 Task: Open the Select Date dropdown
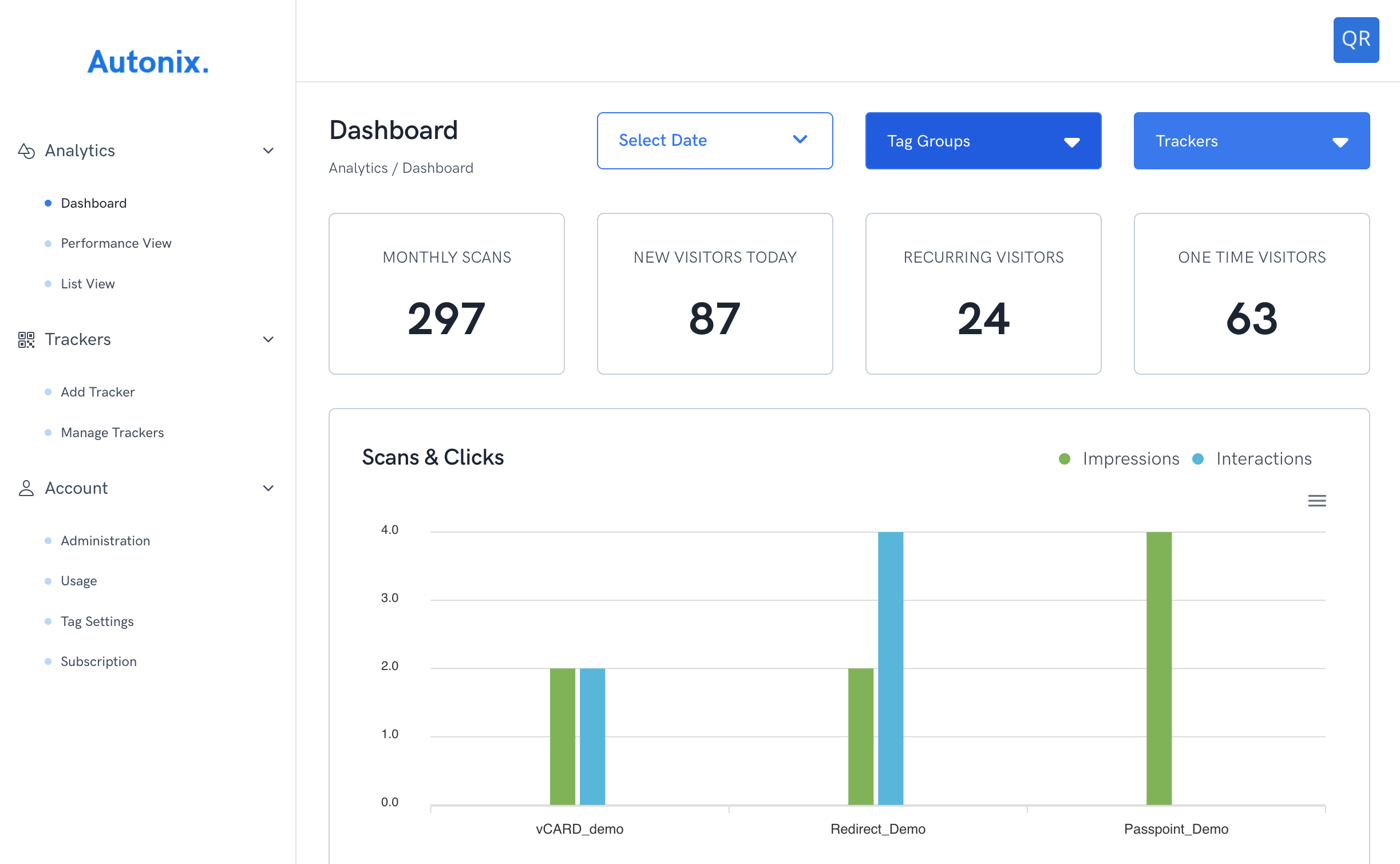click(714, 140)
